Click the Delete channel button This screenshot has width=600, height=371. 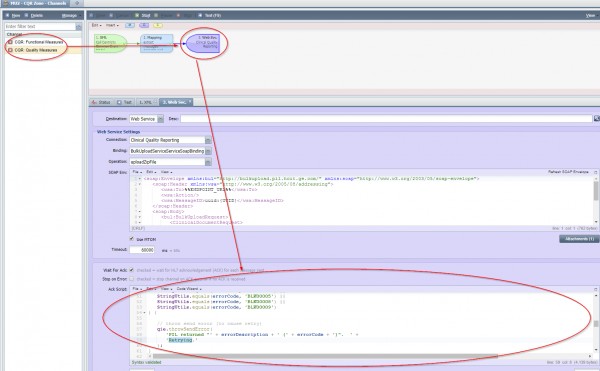click(x=34, y=15)
